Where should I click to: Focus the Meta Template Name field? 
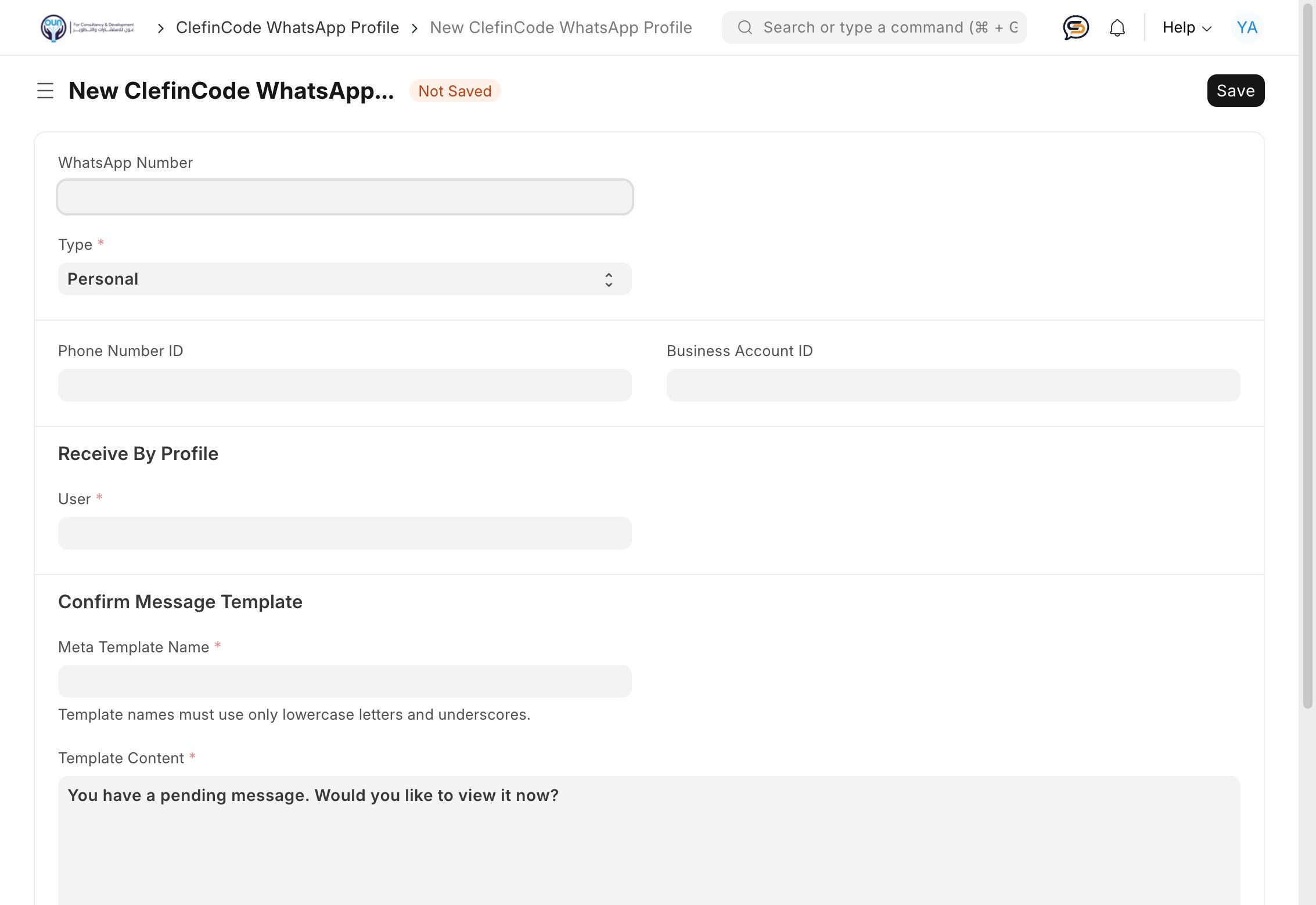coord(344,681)
